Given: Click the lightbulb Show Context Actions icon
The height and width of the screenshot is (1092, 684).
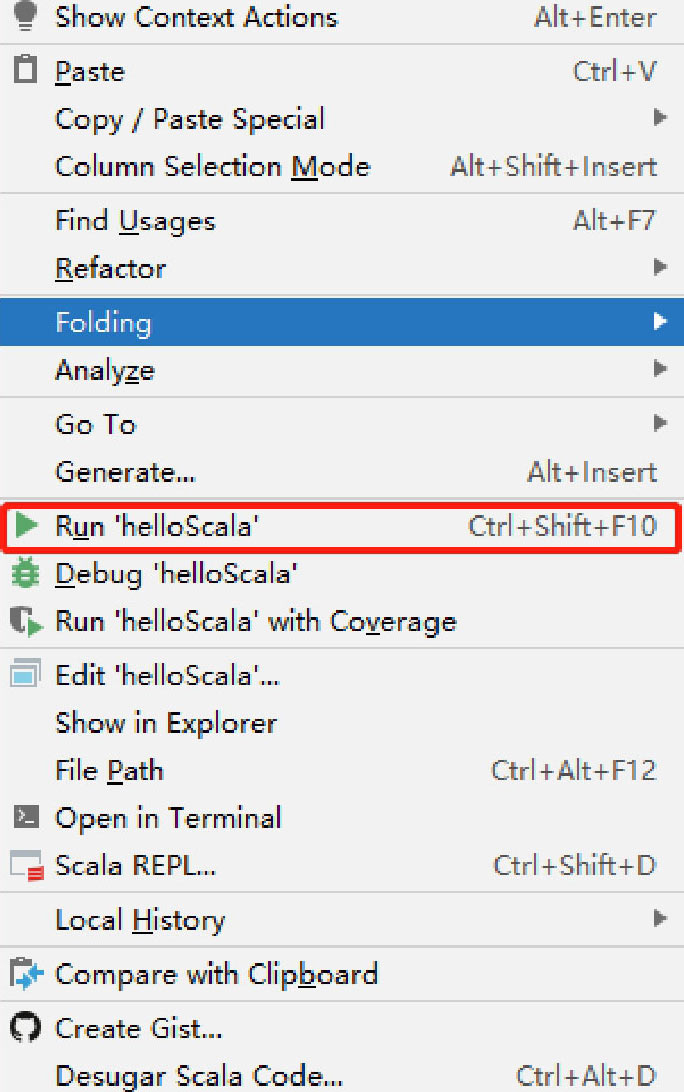Looking at the screenshot, I should point(26,15).
